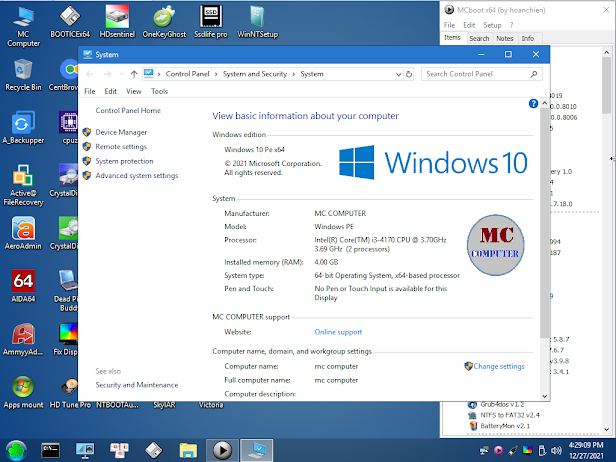Click System and Security breadcrumb
Screen dimensions: 616x462
click(x=255, y=74)
